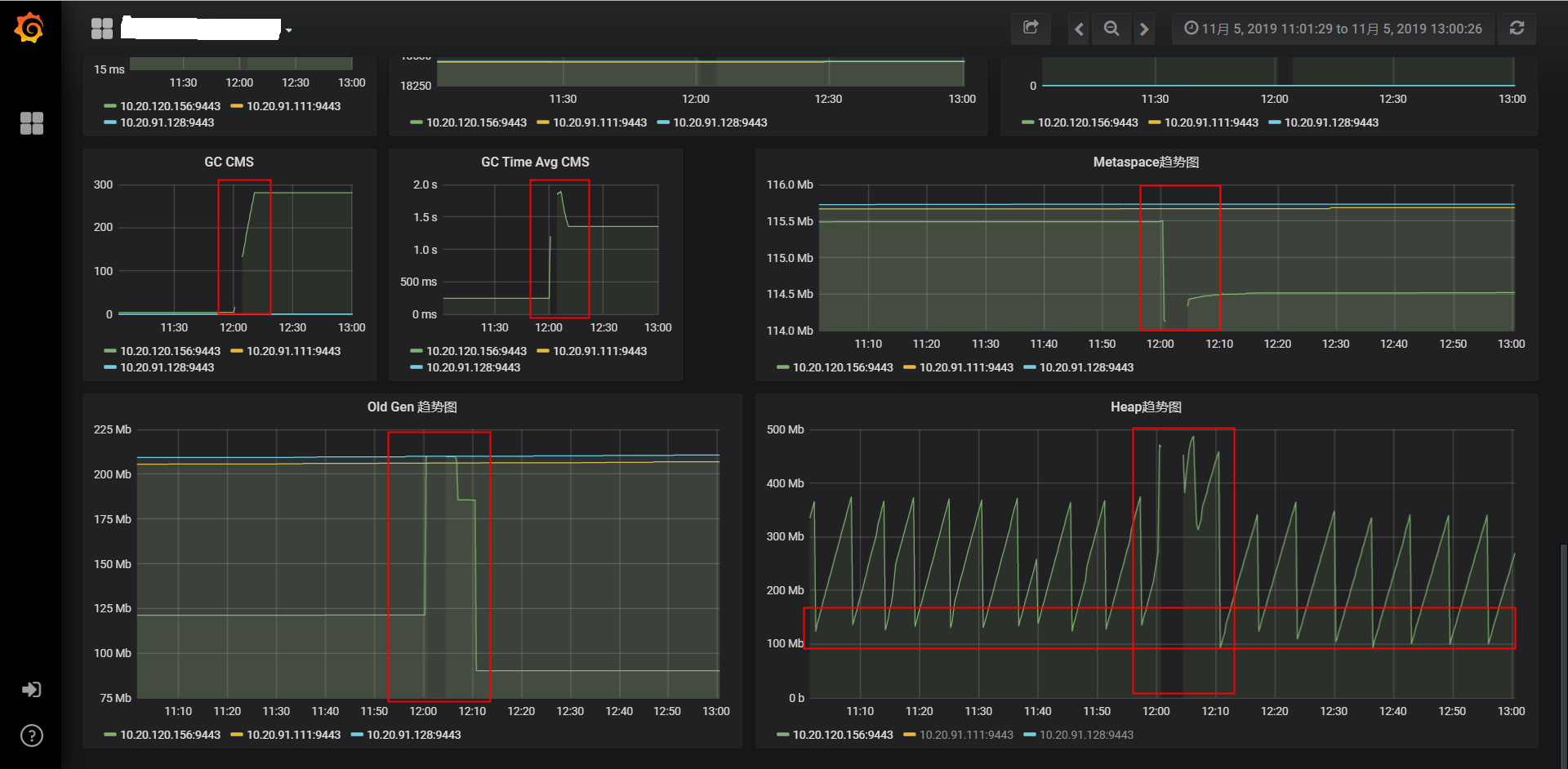The image size is (1568, 769).
Task: Toggle 10.20.91.111:9443 series in Heap趋势图 legend
Action: pyautogui.click(x=966, y=735)
